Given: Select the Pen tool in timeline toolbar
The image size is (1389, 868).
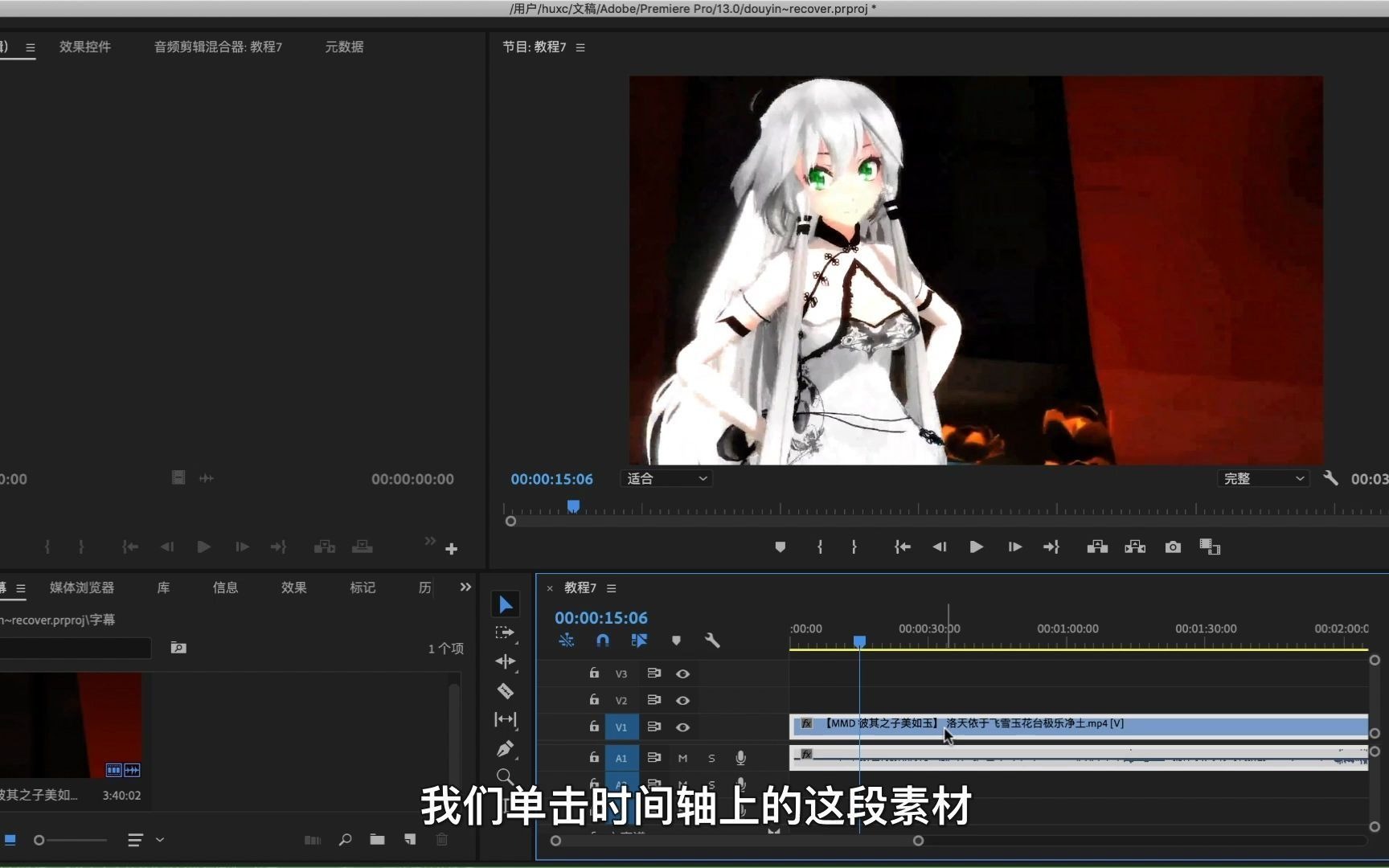Looking at the screenshot, I should 505,749.
